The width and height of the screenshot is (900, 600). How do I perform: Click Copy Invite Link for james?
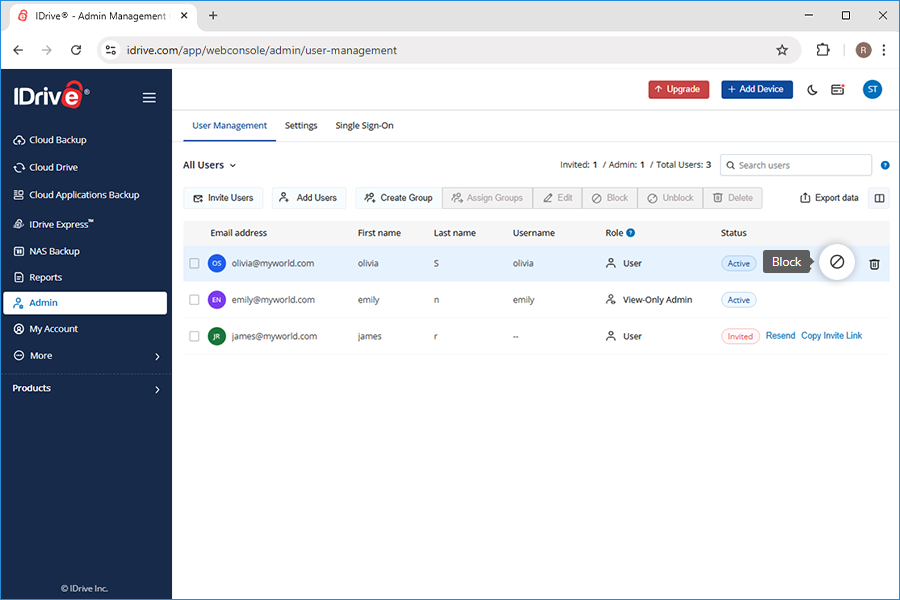tap(831, 336)
